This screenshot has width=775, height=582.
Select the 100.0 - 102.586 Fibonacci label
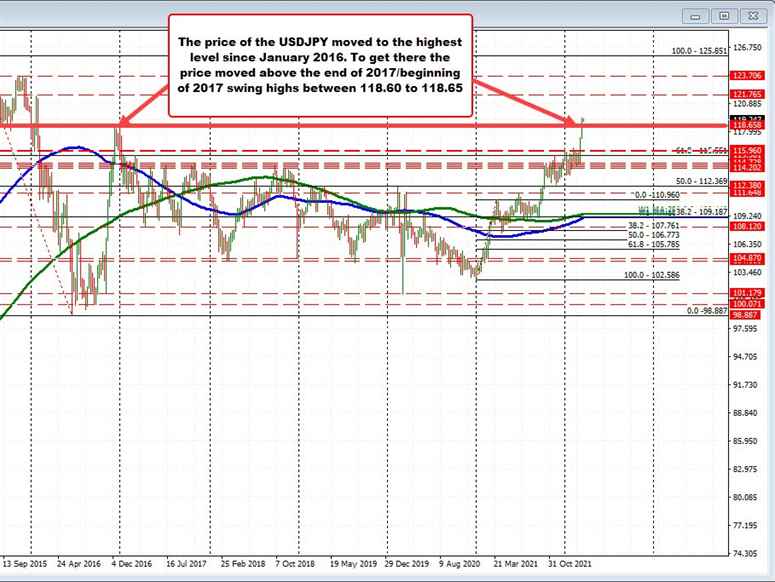pyautogui.click(x=652, y=275)
